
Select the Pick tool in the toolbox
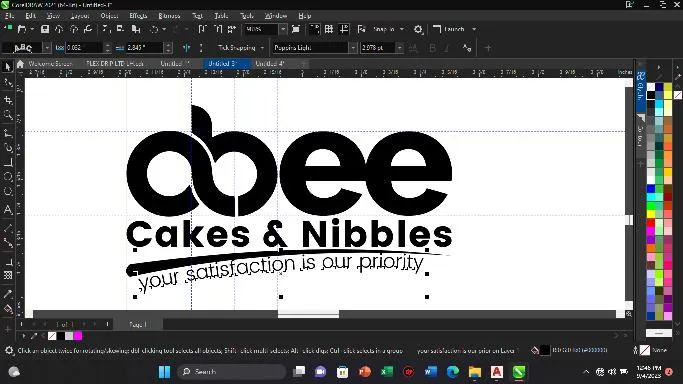[7, 67]
